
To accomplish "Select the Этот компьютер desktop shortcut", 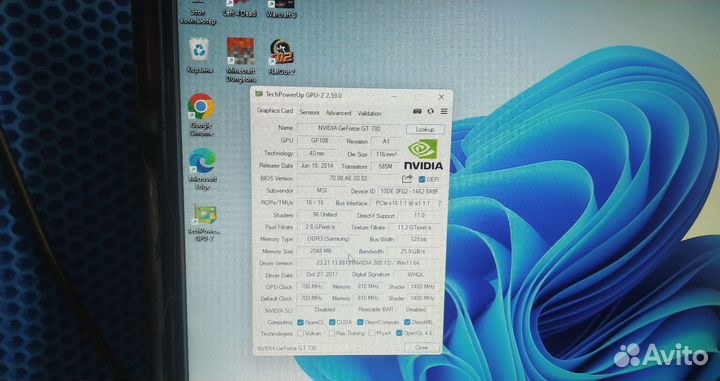I will [198, 12].
